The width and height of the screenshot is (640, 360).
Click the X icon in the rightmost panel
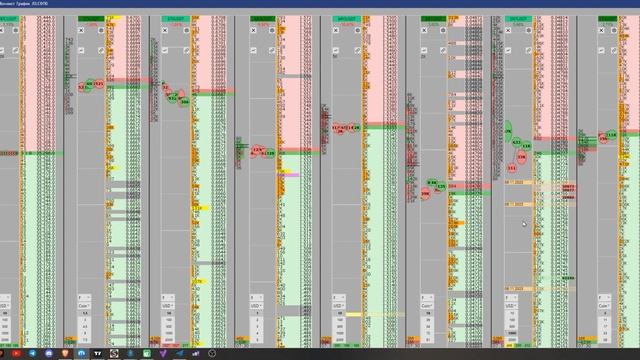point(602,30)
